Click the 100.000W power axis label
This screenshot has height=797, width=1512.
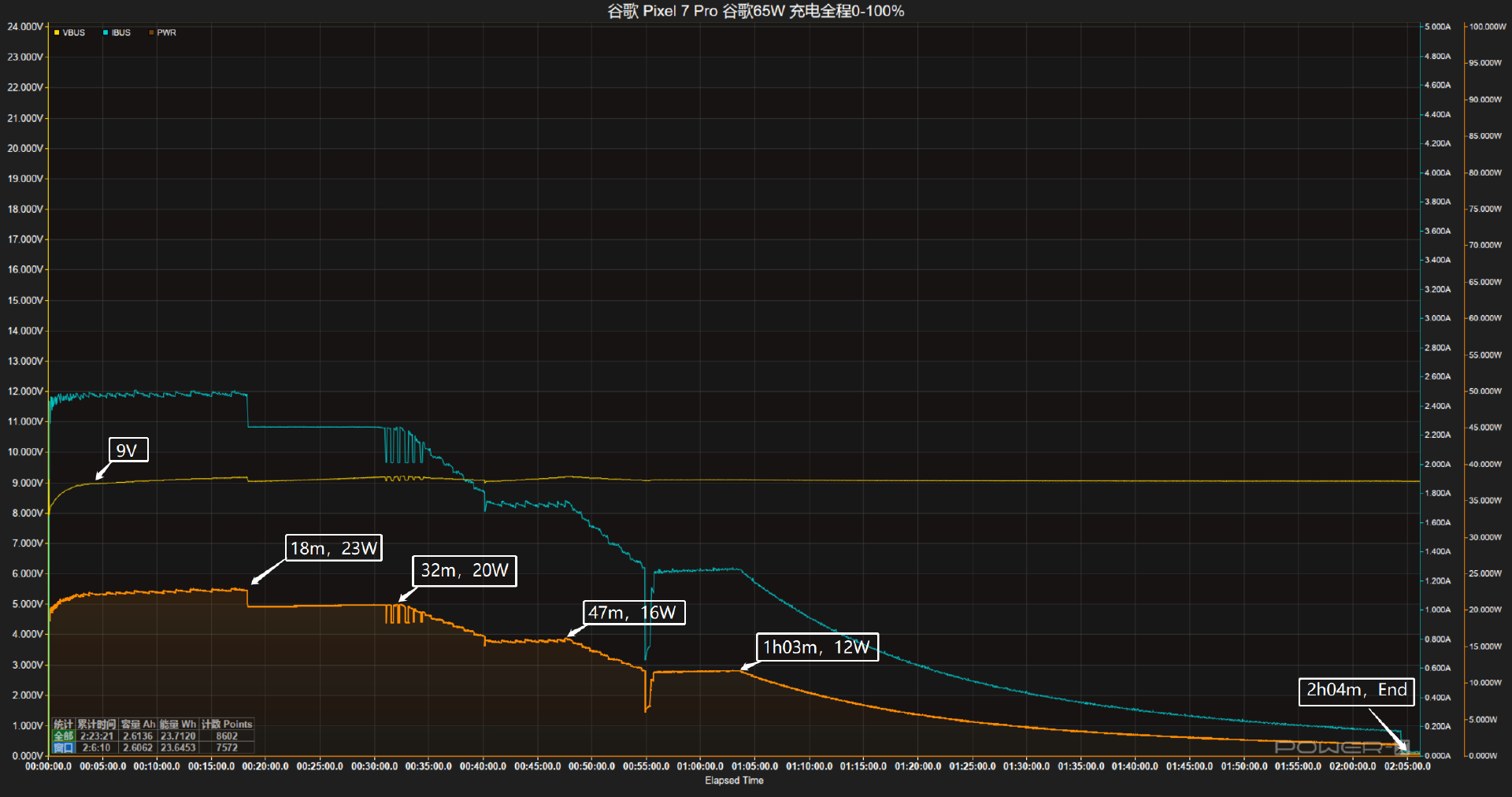(x=1488, y=27)
